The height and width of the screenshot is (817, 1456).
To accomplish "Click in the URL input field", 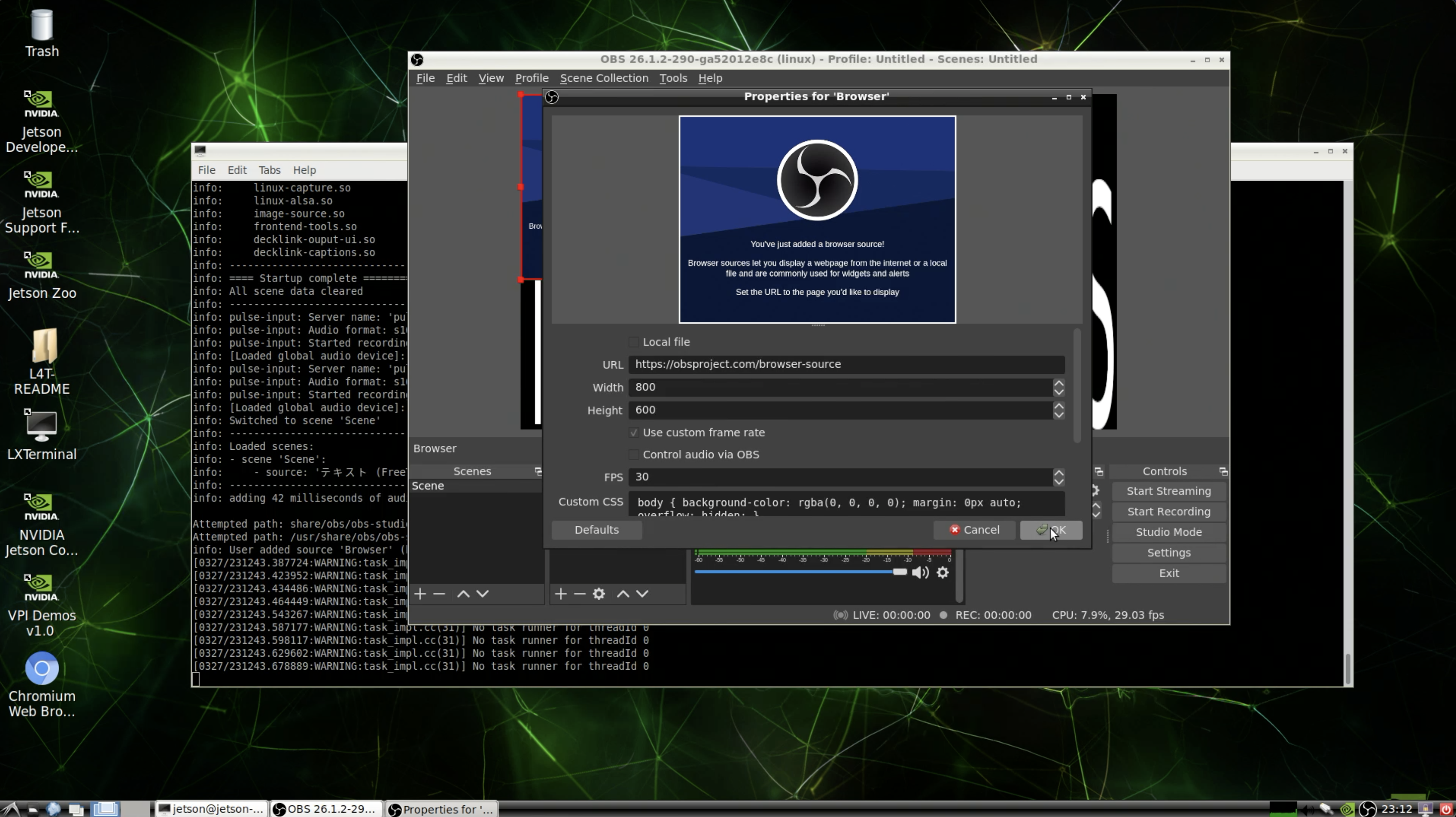I will (846, 365).
